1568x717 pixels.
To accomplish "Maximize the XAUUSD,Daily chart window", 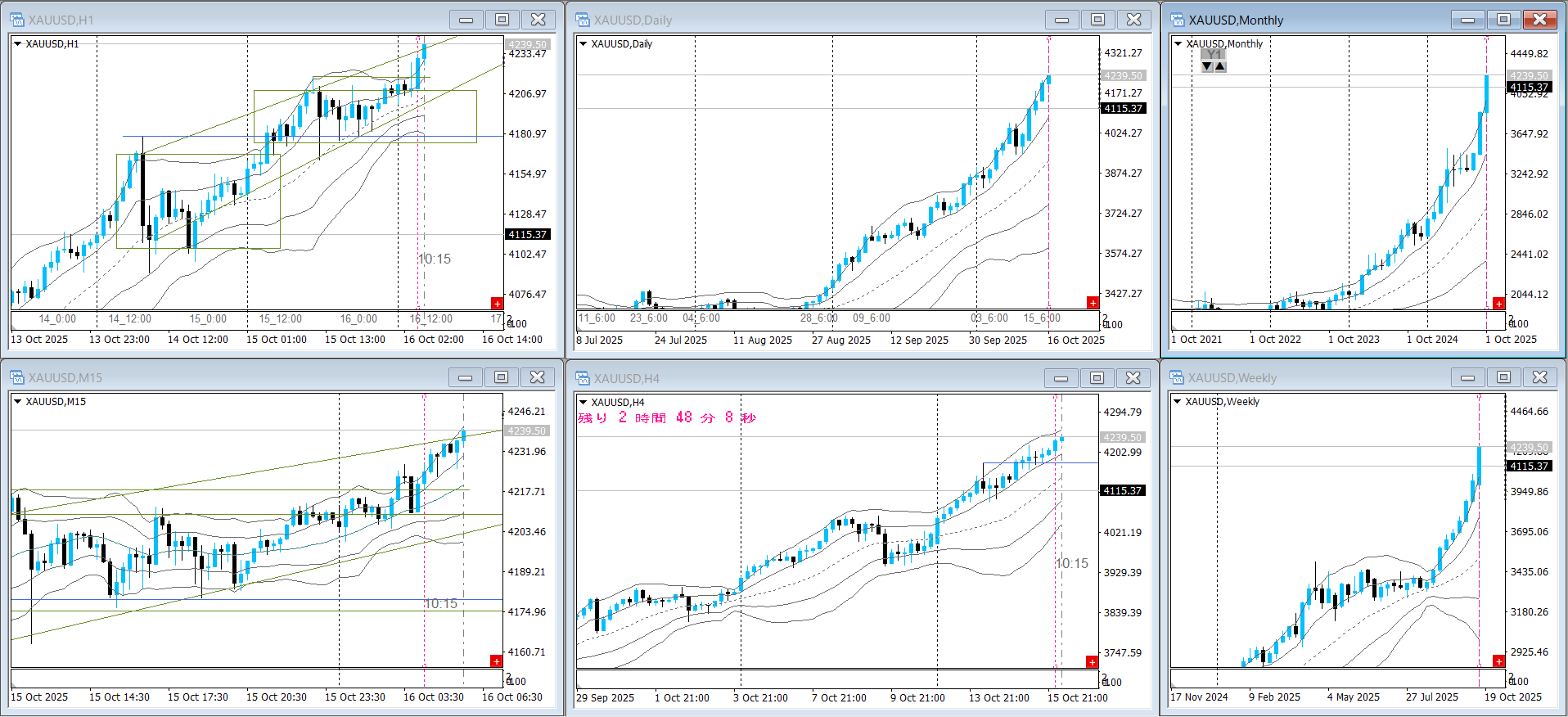I will (x=1097, y=20).
